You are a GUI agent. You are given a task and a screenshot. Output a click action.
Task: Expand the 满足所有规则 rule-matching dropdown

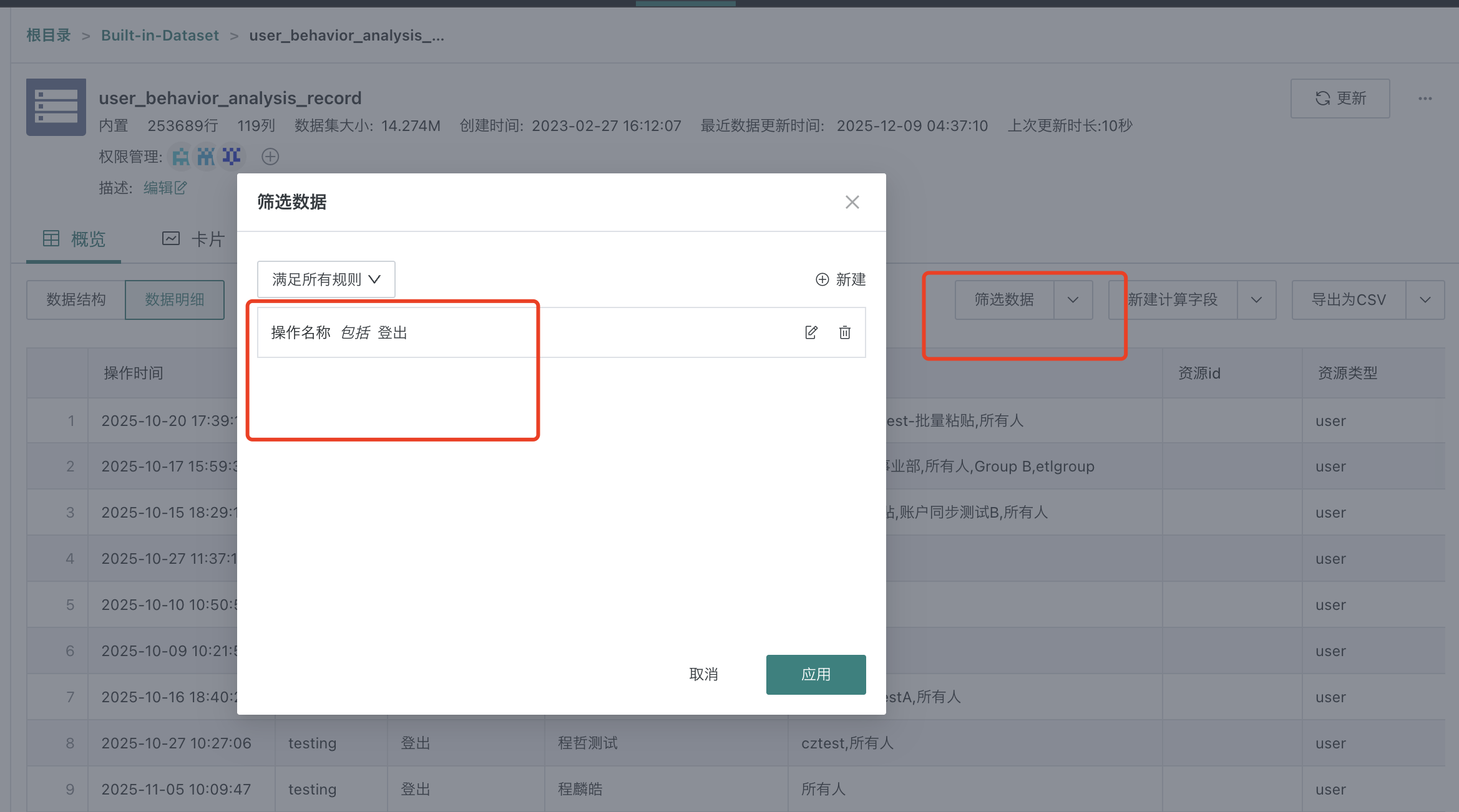pos(325,279)
